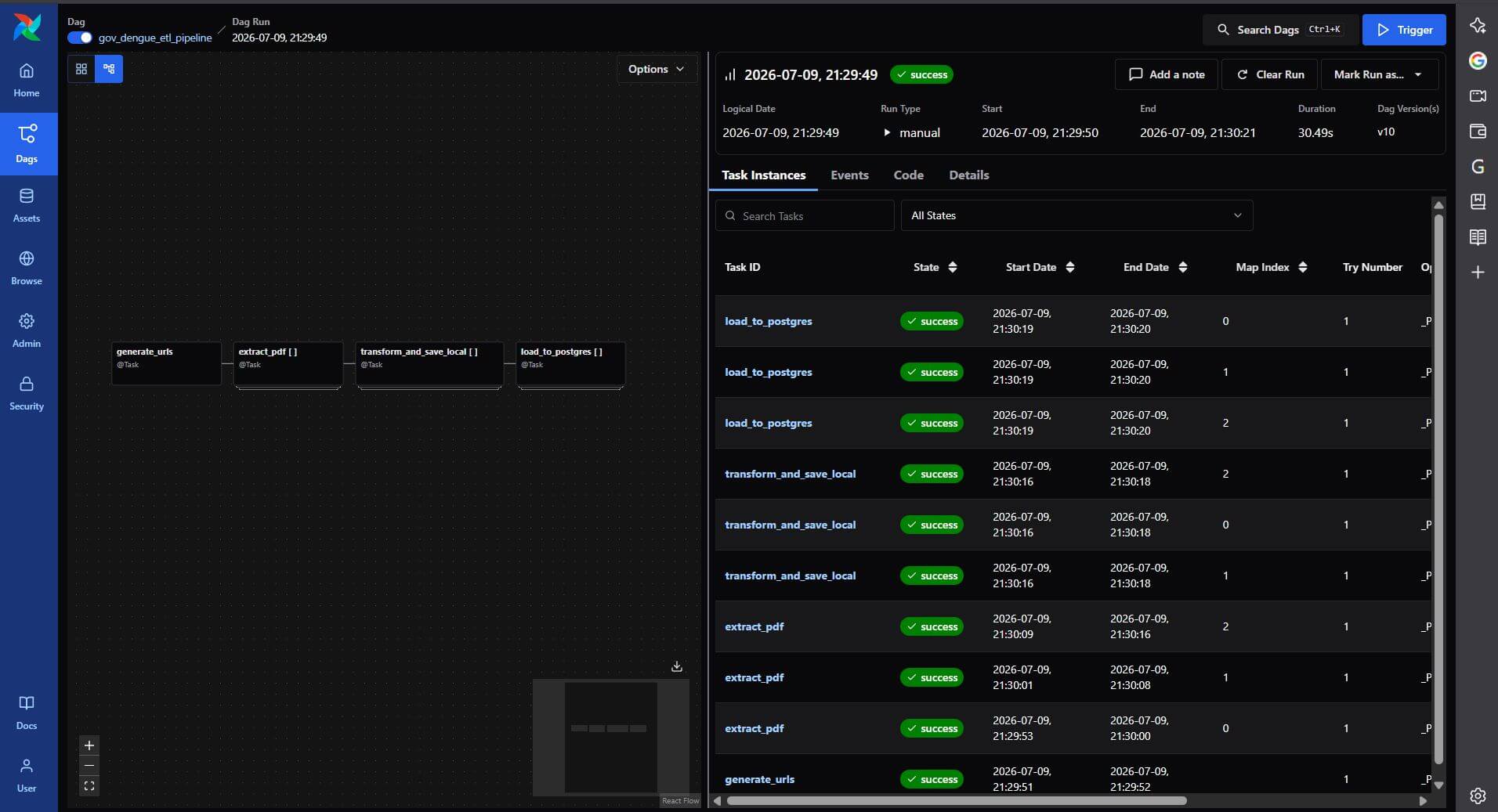Viewport: 1498px width, 812px height.
Task: Select transform_and_save_local node in graph
Action: (x=429, y=363)
